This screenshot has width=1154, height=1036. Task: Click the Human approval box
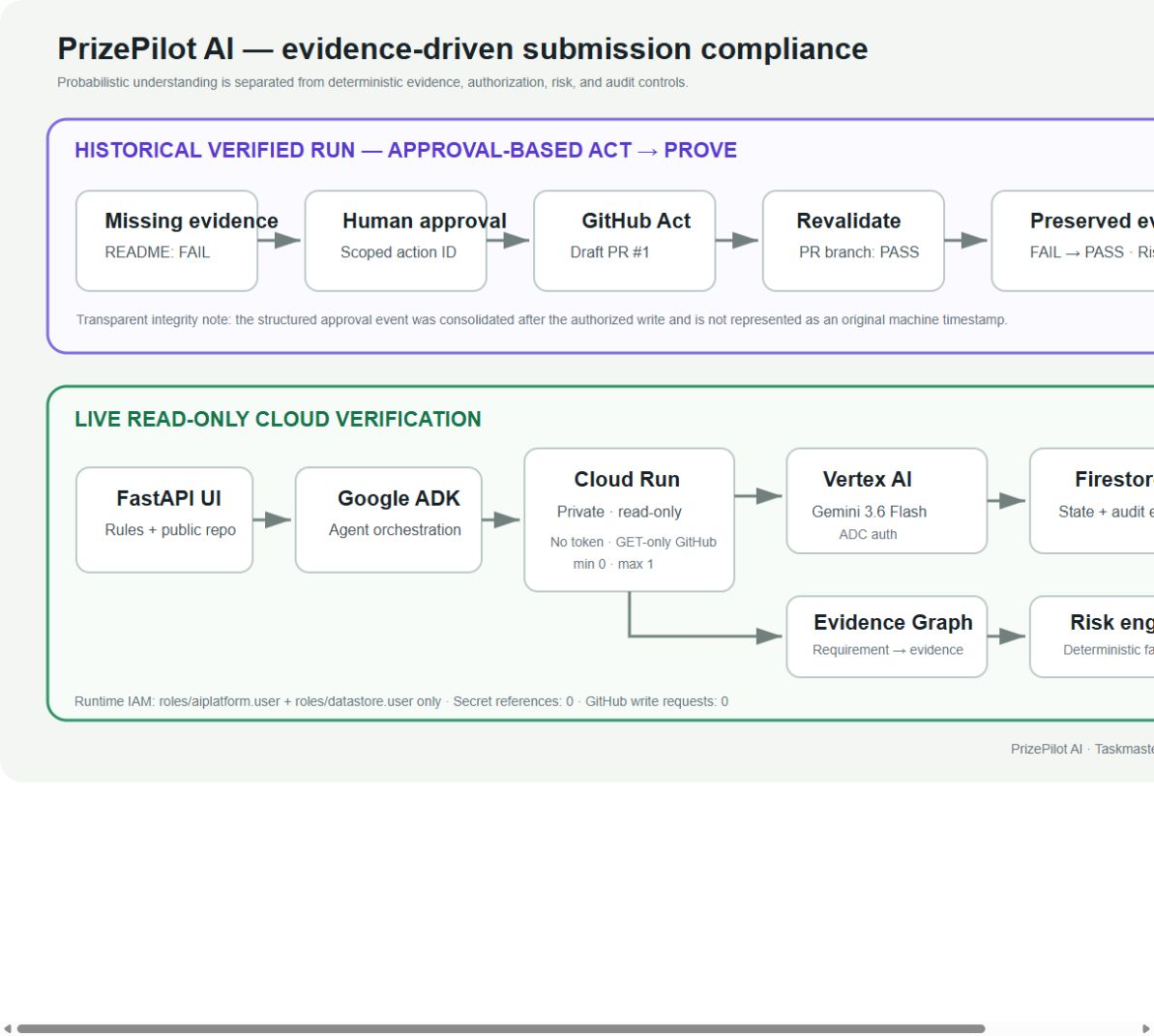coord(396,241)
